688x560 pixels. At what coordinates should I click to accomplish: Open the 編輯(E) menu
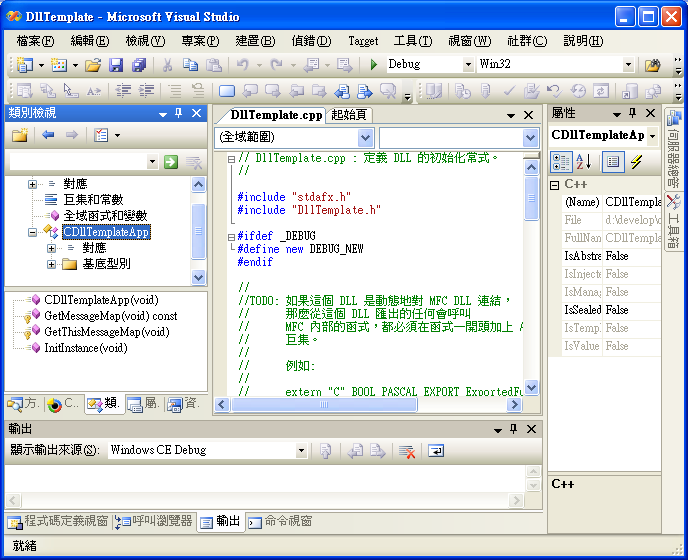point(90,41)
